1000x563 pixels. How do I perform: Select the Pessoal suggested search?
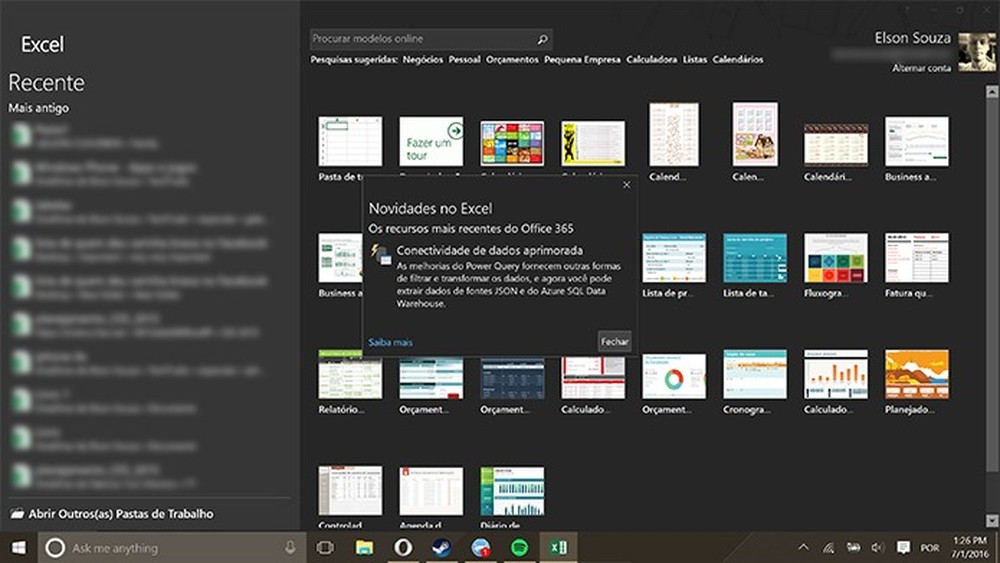point(464,59)
